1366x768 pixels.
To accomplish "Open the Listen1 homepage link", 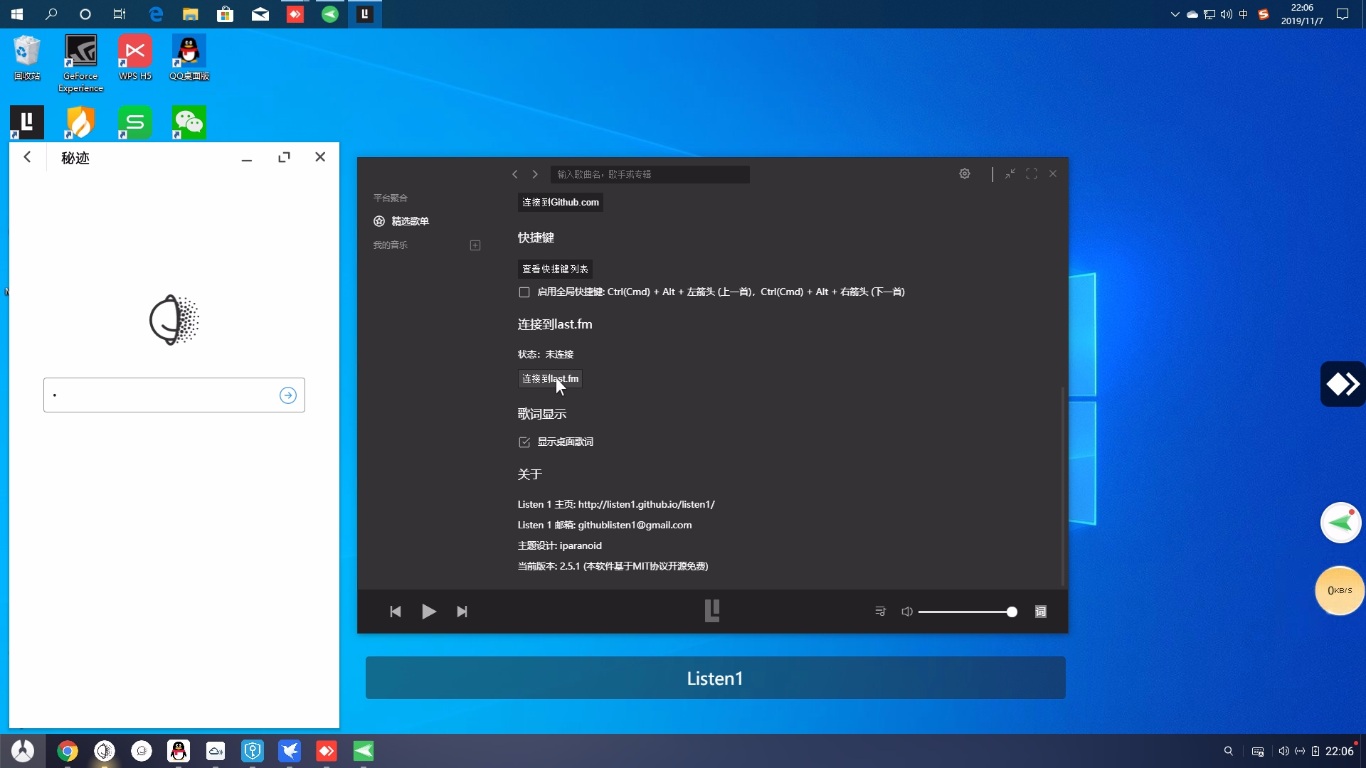I will (646, 504).
